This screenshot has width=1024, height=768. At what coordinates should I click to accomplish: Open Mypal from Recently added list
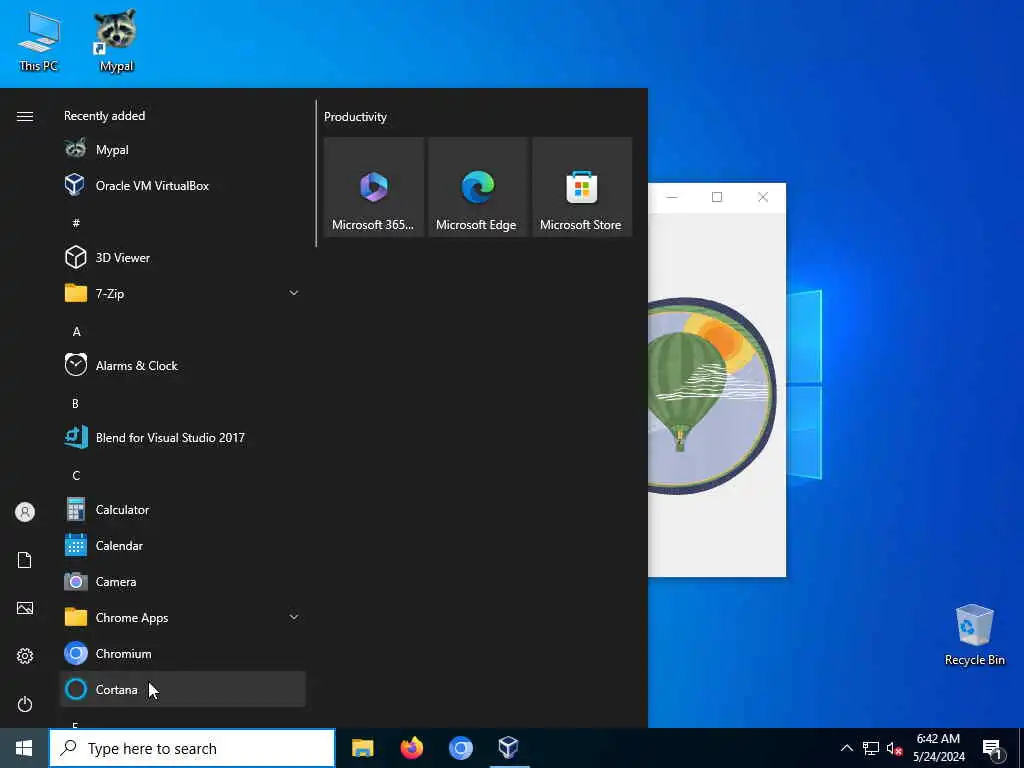(182, 150)
